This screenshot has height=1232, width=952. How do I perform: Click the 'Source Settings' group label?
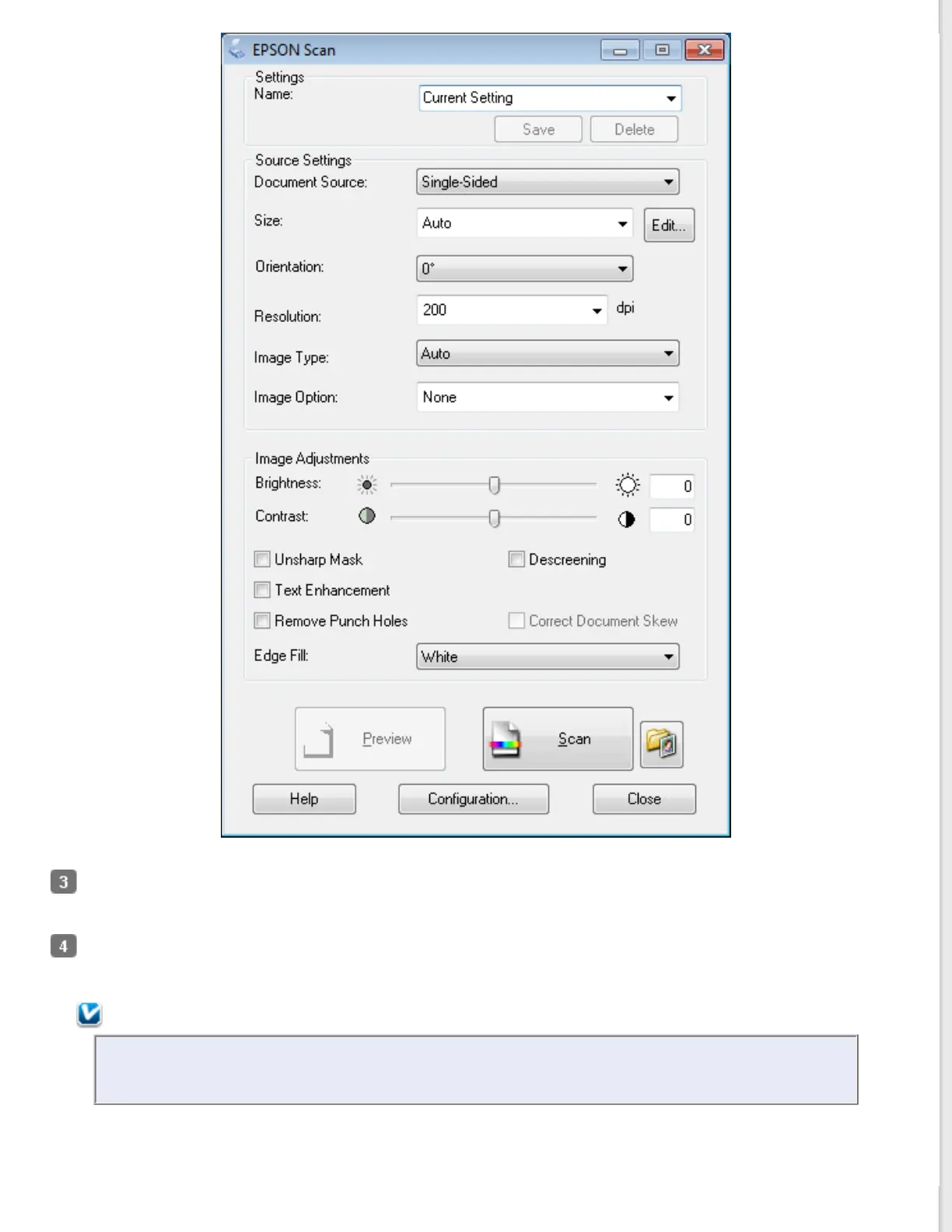[x=303, y=160]
